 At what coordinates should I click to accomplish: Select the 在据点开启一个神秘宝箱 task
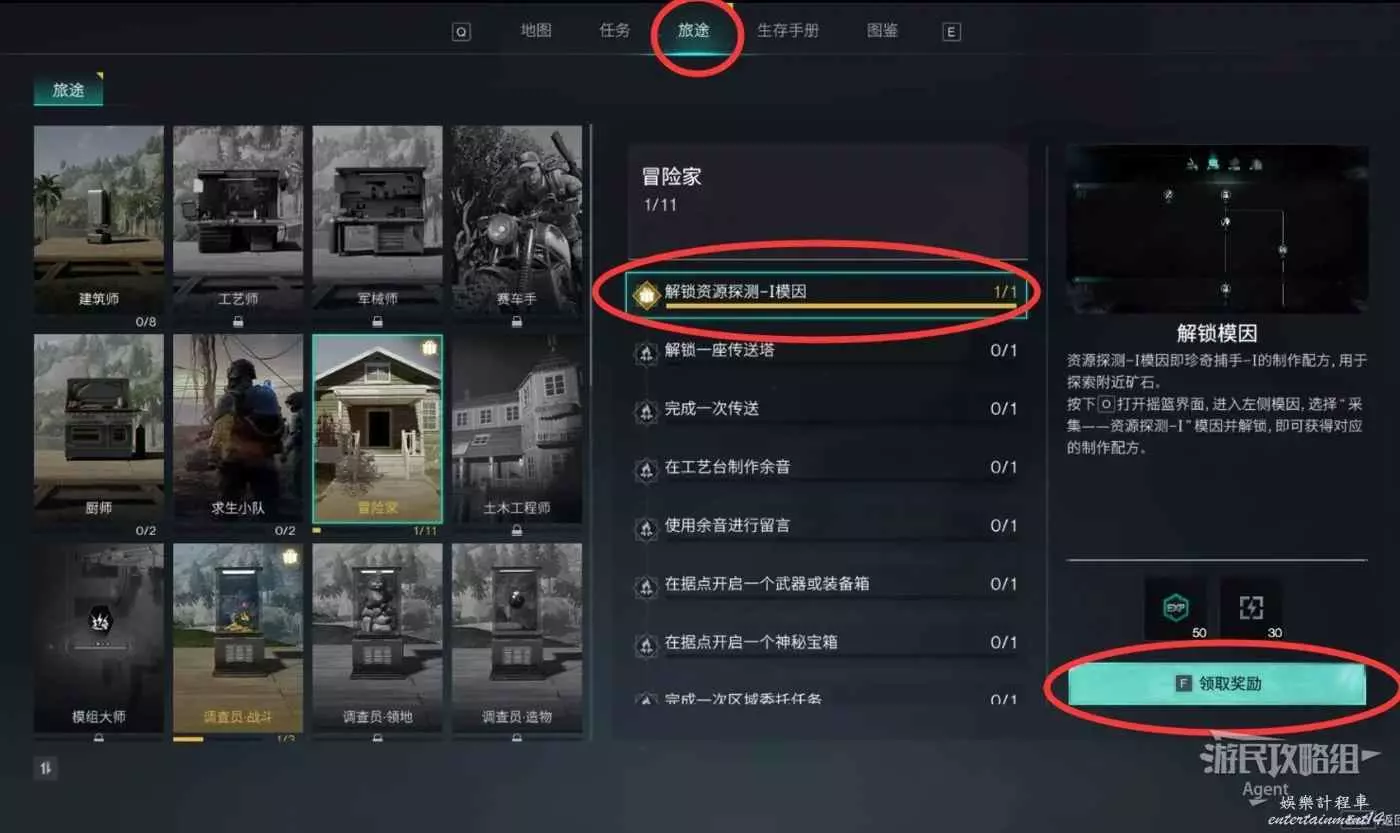tap(825, 642)
